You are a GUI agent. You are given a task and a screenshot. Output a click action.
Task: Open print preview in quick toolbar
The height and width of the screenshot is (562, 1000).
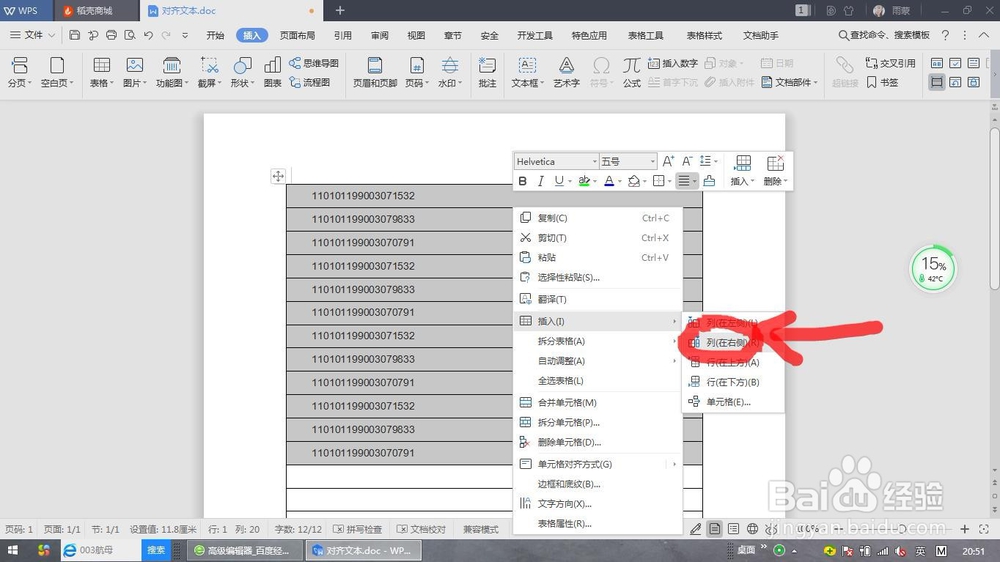point(130,35)
